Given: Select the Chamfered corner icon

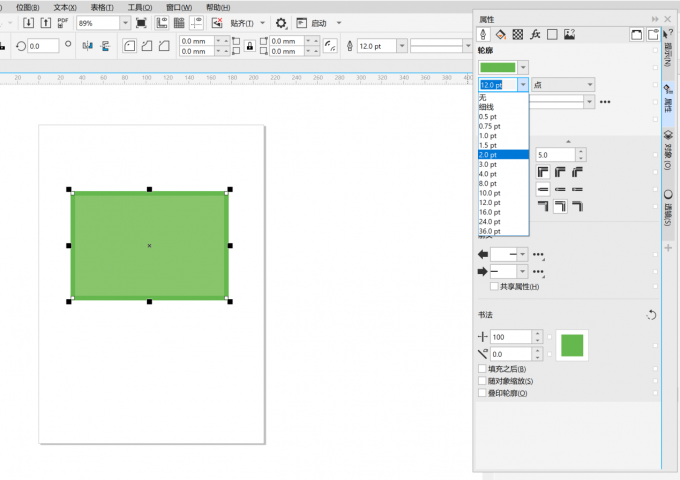Looking at the screenshot, I should [164, 46].
